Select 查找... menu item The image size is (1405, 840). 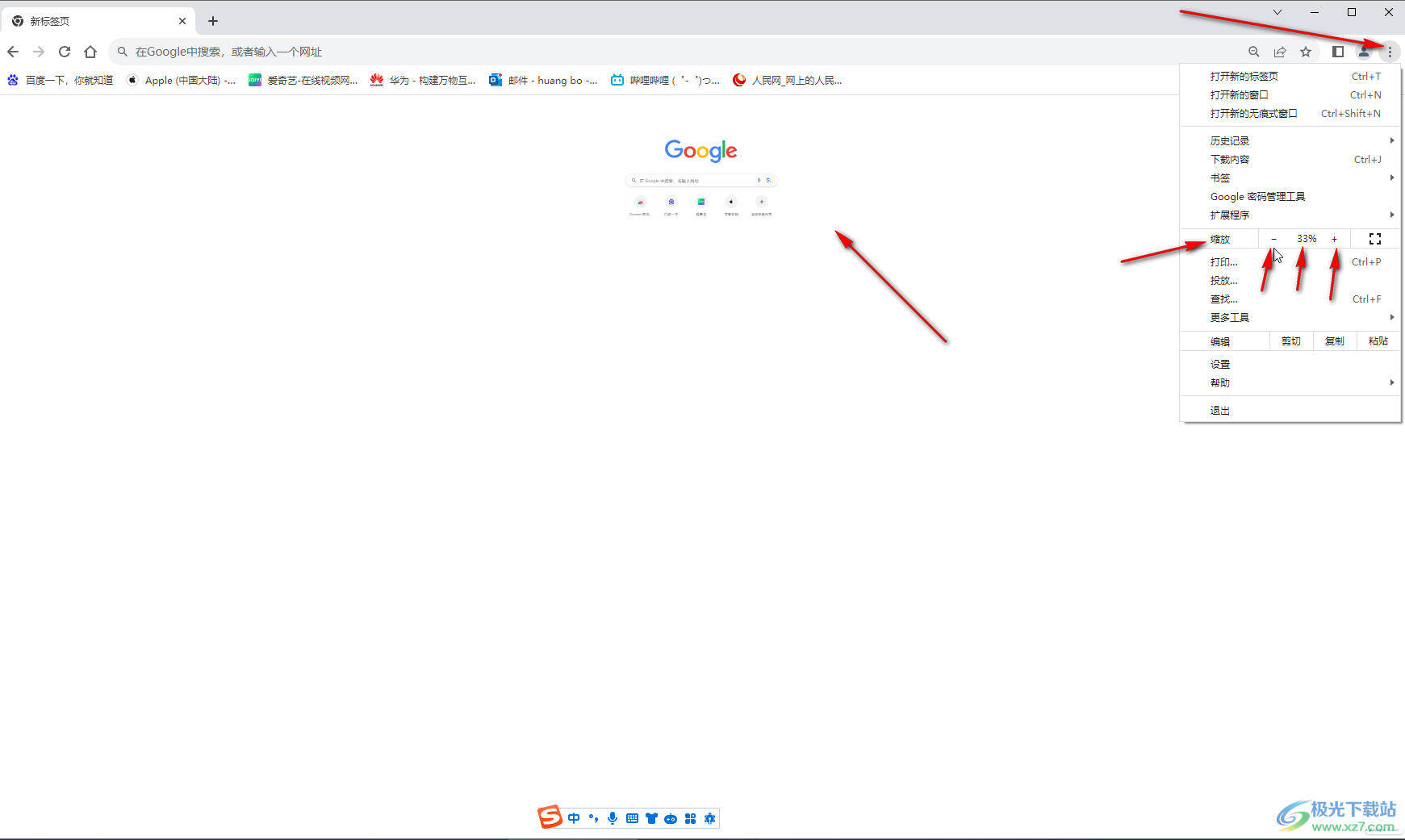[1290, 299]
